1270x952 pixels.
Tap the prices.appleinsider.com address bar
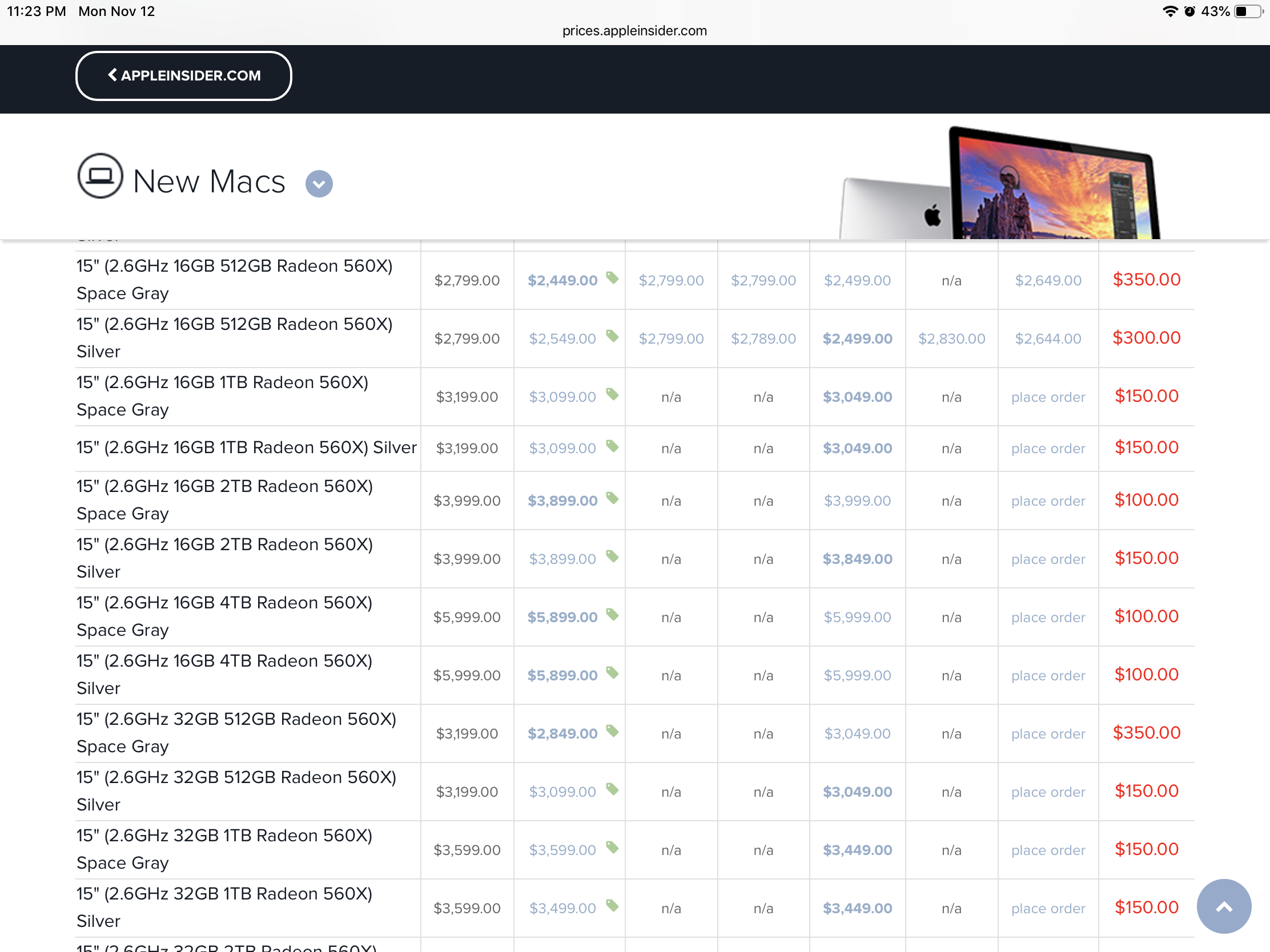(x=634, y=30)
